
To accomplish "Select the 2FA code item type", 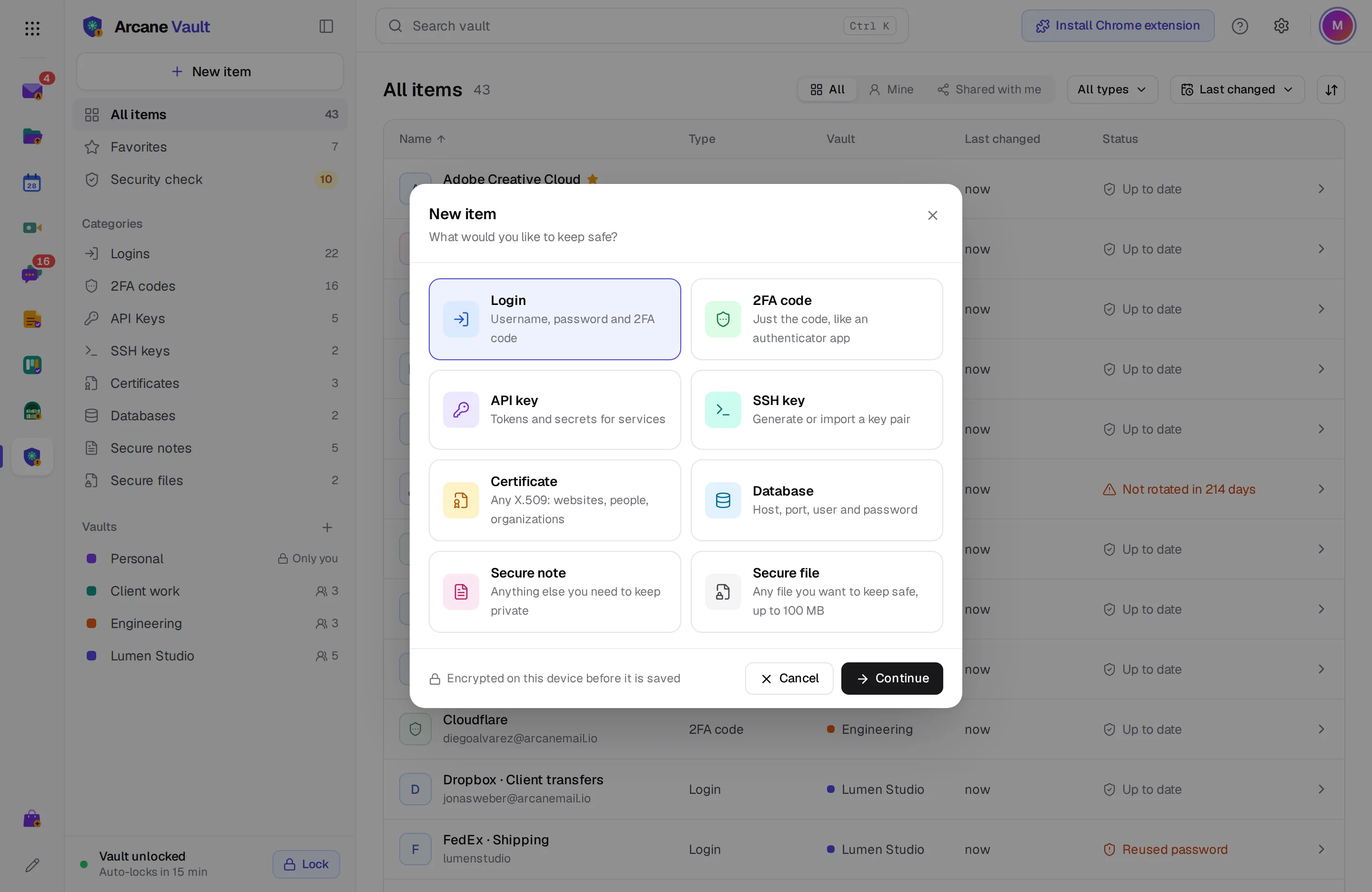I will click(817, 319).
